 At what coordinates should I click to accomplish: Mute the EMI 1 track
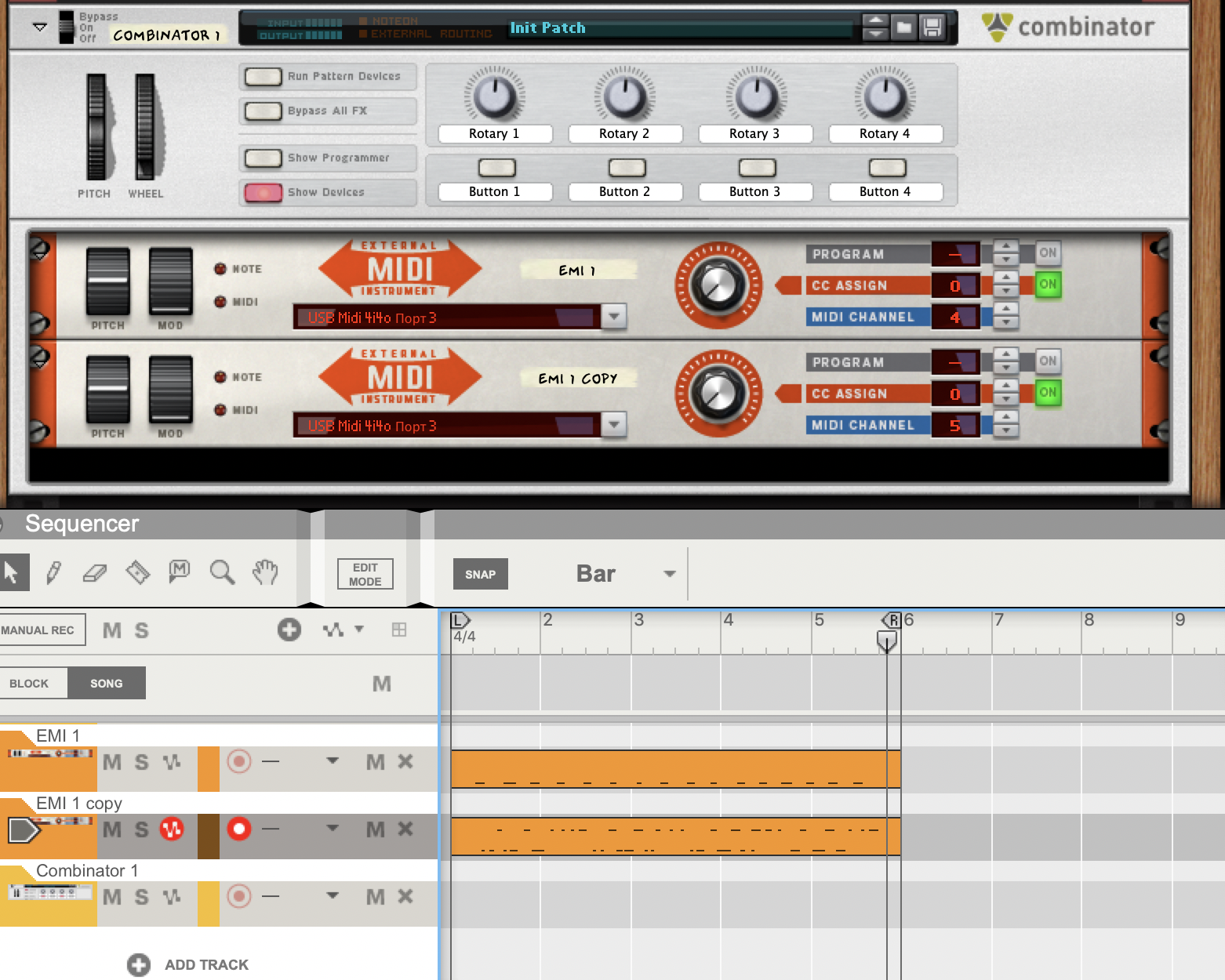coord(112,761)
